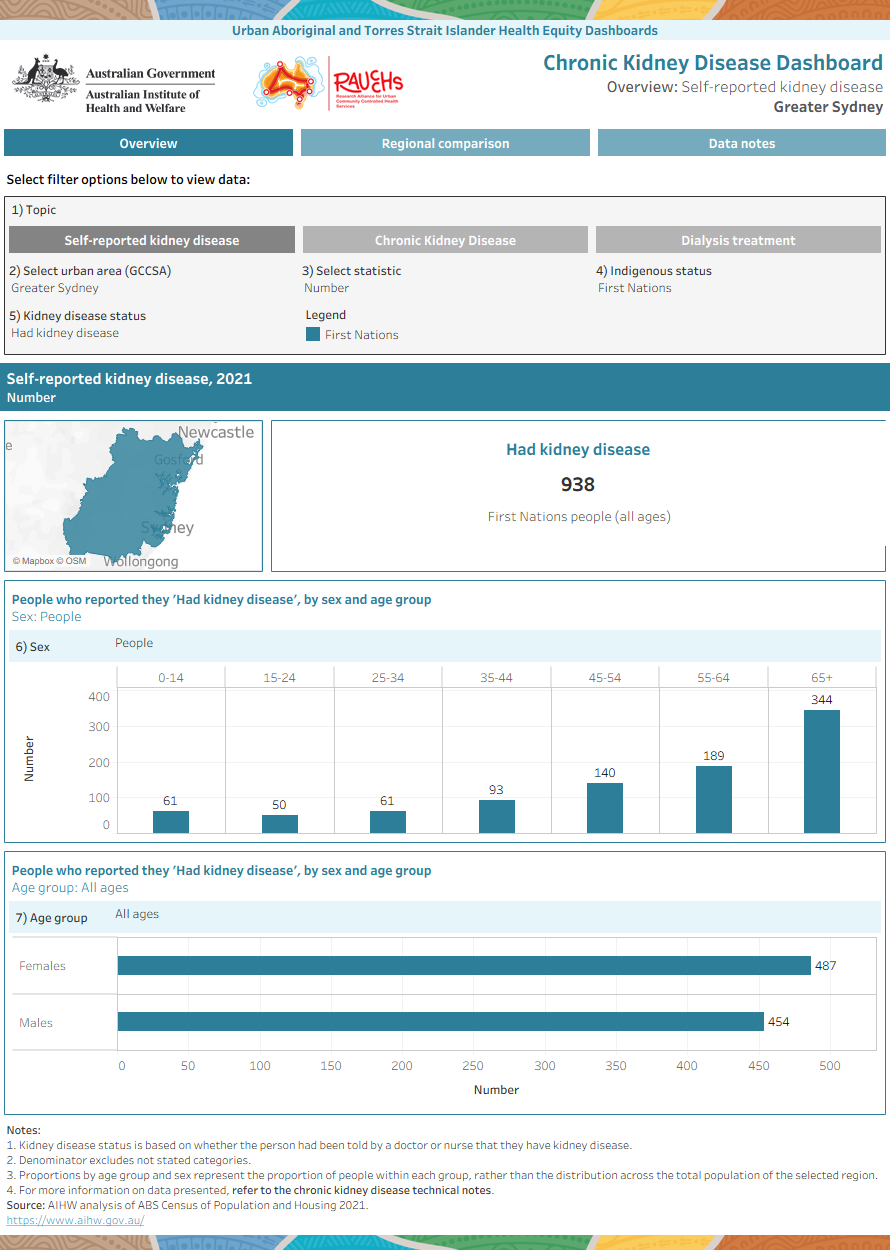Click the Chronic Kidney Disease Dashboard title
Screen dimensions: 890x1250
[713, 63]
